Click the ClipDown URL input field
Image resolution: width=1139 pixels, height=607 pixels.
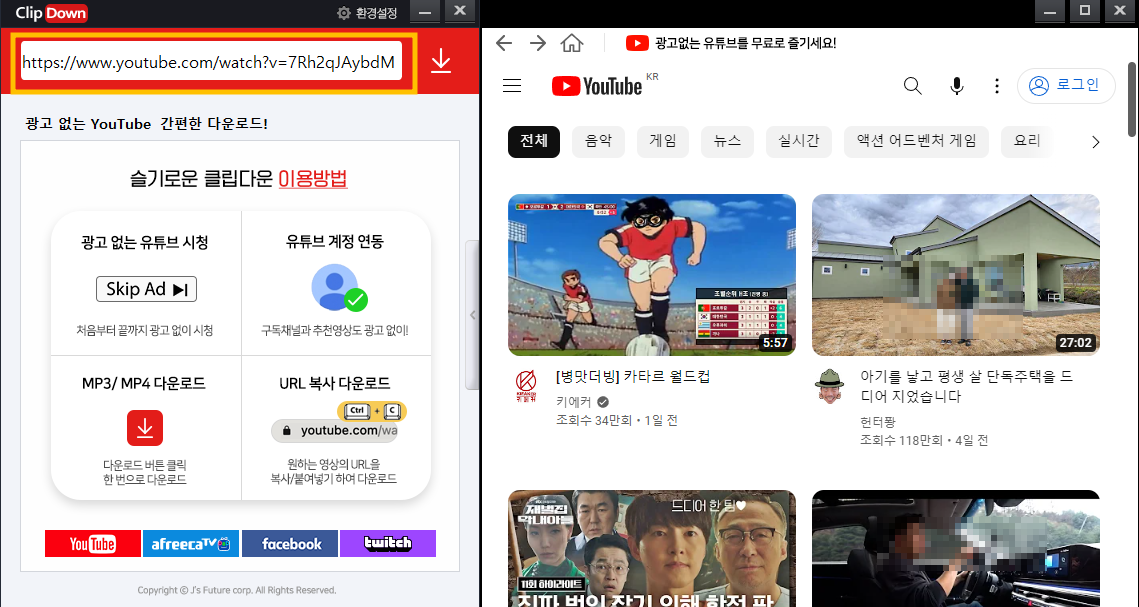211,62
